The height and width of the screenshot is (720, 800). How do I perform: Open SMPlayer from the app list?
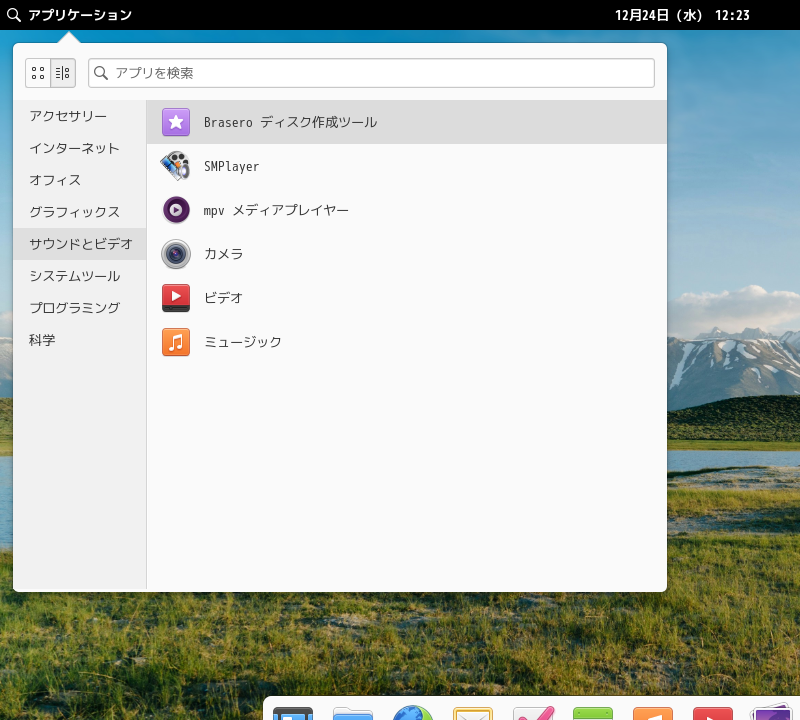pos(231,166)
